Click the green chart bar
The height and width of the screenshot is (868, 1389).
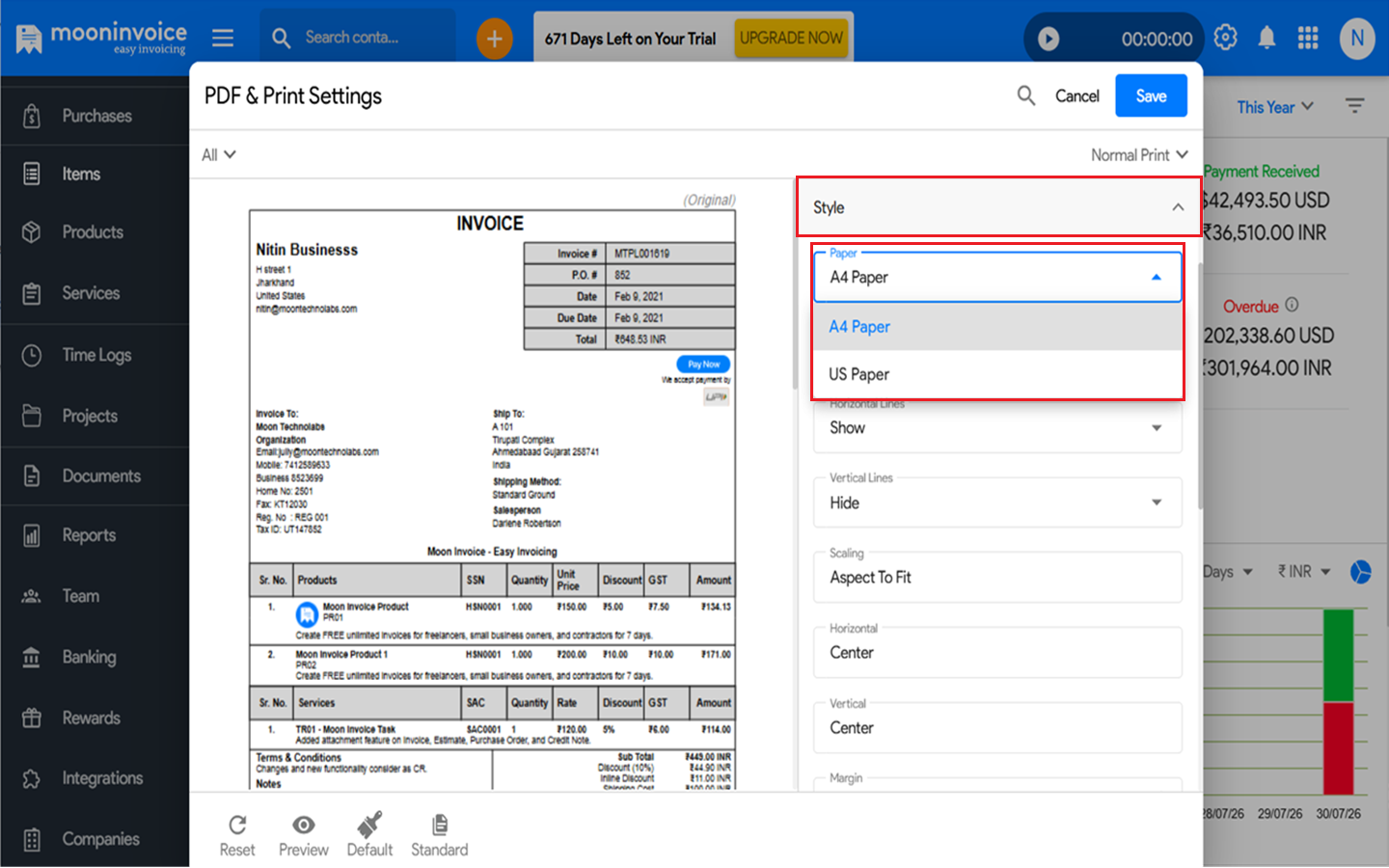tap(1338, 656)
